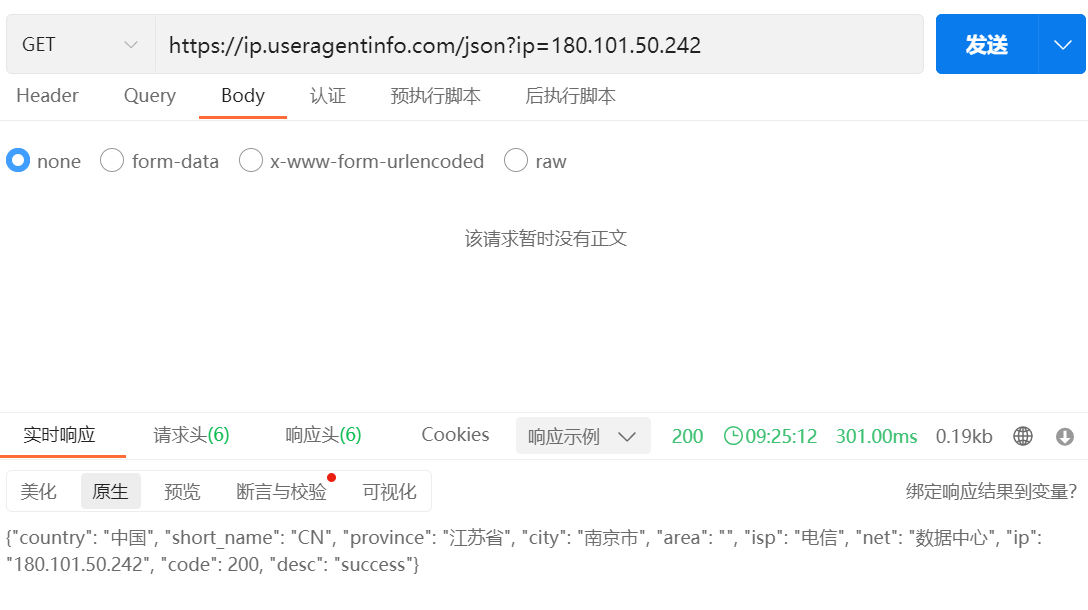Viewport: 1088px width, 610px height.
Task: Click the clock icon beside 09:25:12
Action: coord(733,436)
